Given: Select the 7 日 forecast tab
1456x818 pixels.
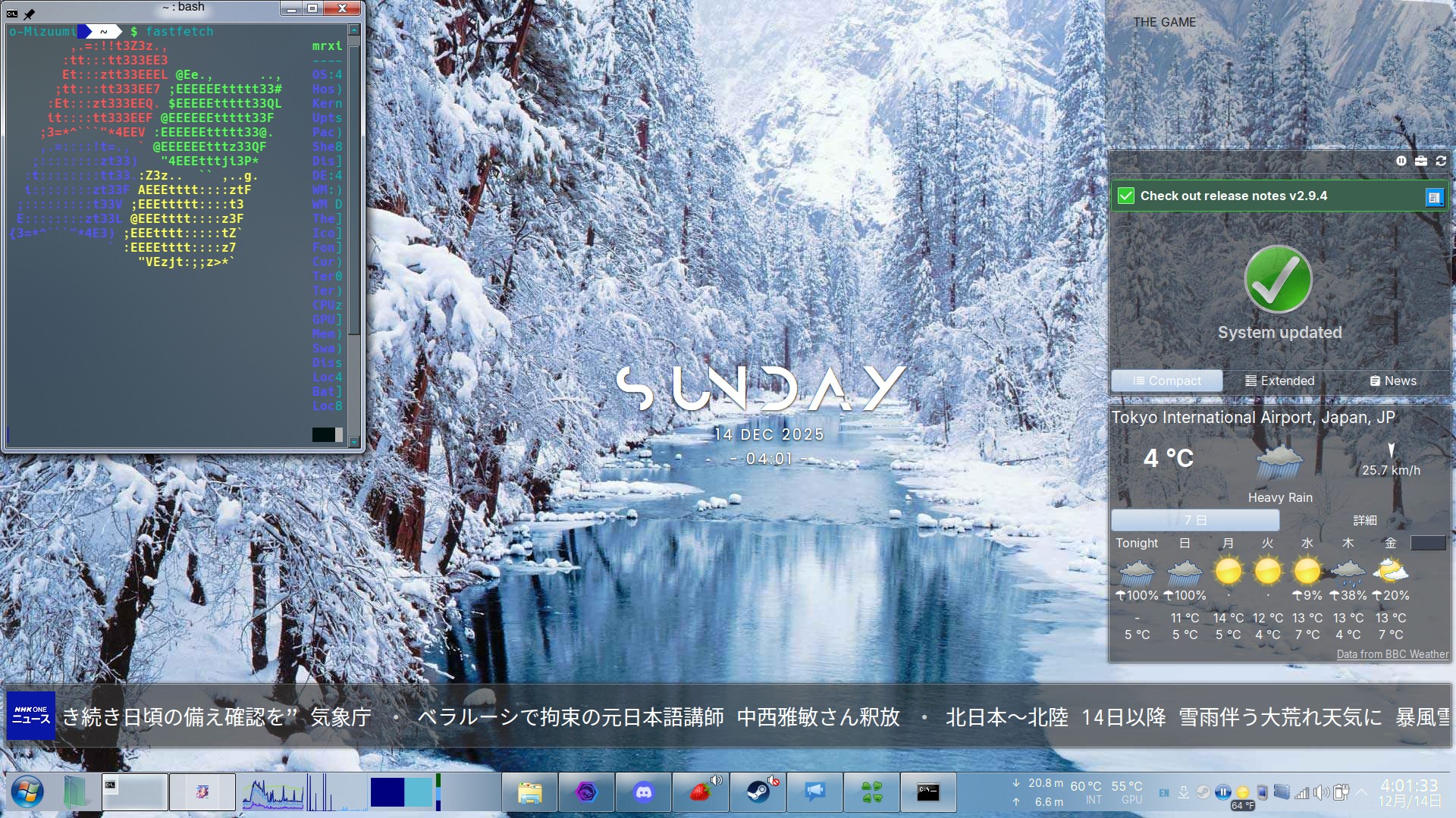Looking at the screenshot, I should pos(1195,520).
